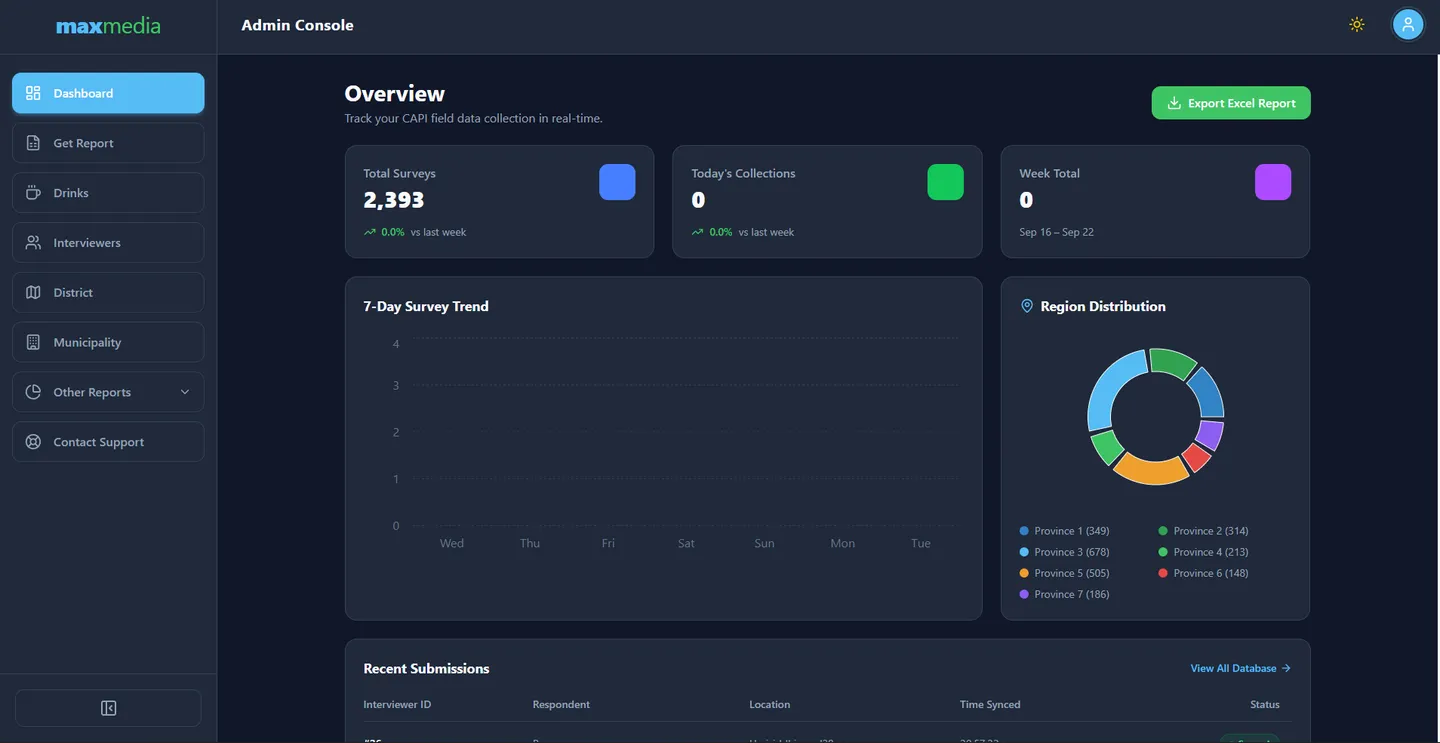This screenshot has width=1440, height=743.
Task: Click View All Database link
Action: point(1240,668)
